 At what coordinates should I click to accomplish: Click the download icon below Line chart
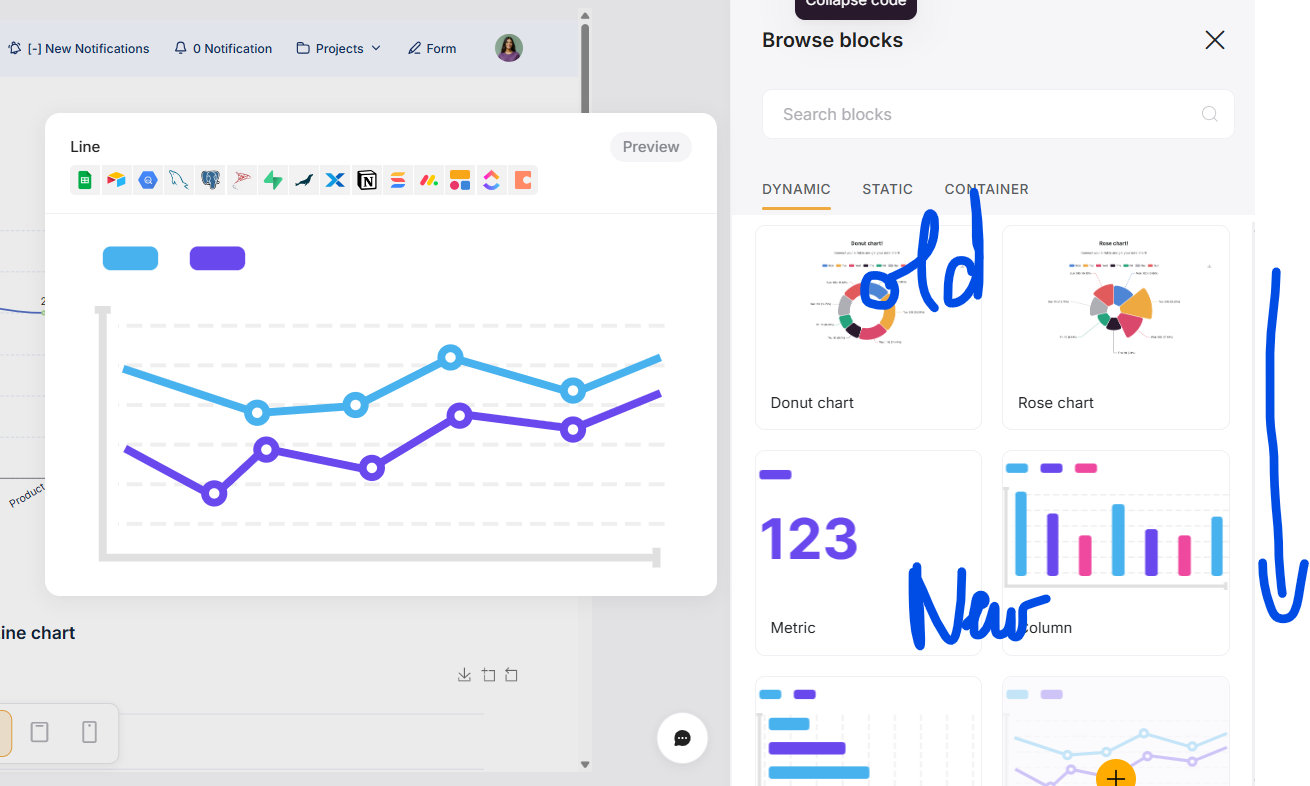click(464, 675)
